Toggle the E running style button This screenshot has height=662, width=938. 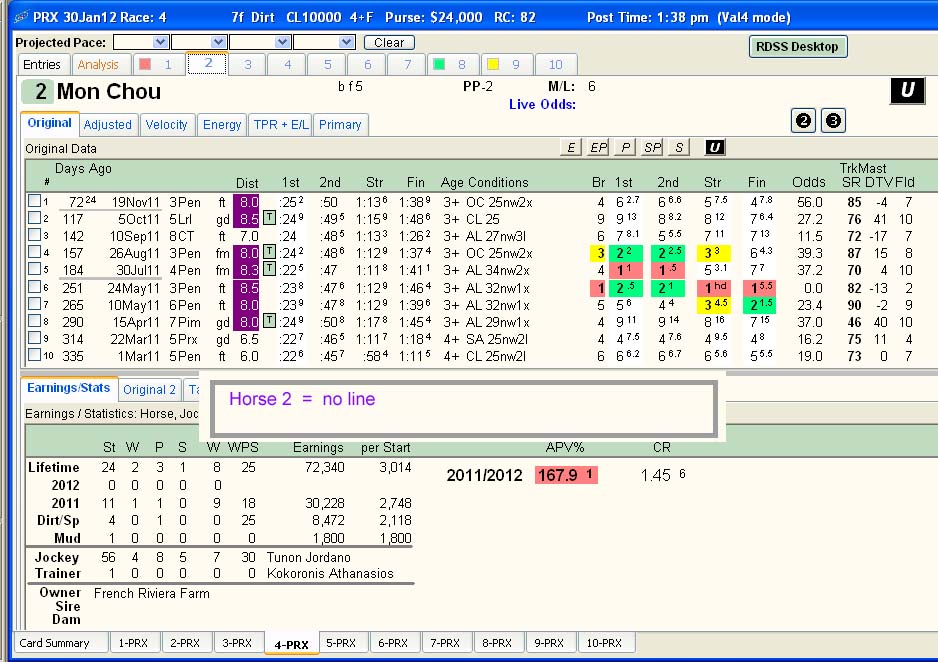[x=571, y=147]
